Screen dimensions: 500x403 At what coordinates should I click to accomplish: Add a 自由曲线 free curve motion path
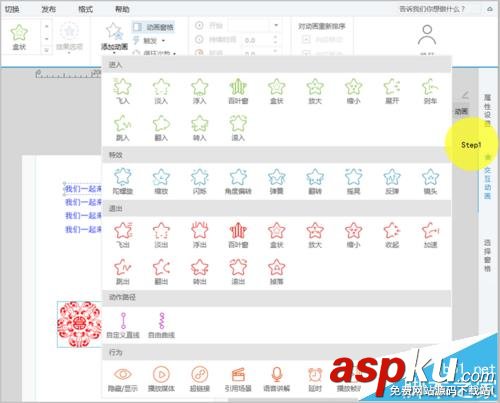pyautogui.click(x=161, y=325)
